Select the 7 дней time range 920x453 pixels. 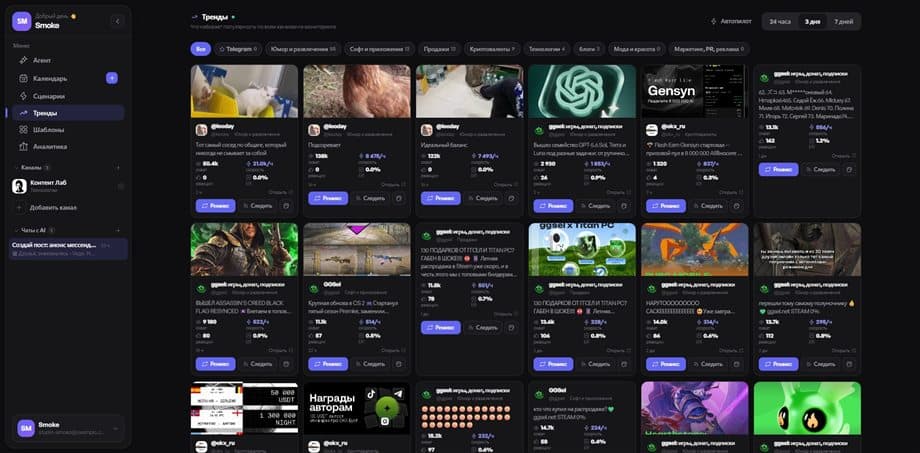point(843,21)
